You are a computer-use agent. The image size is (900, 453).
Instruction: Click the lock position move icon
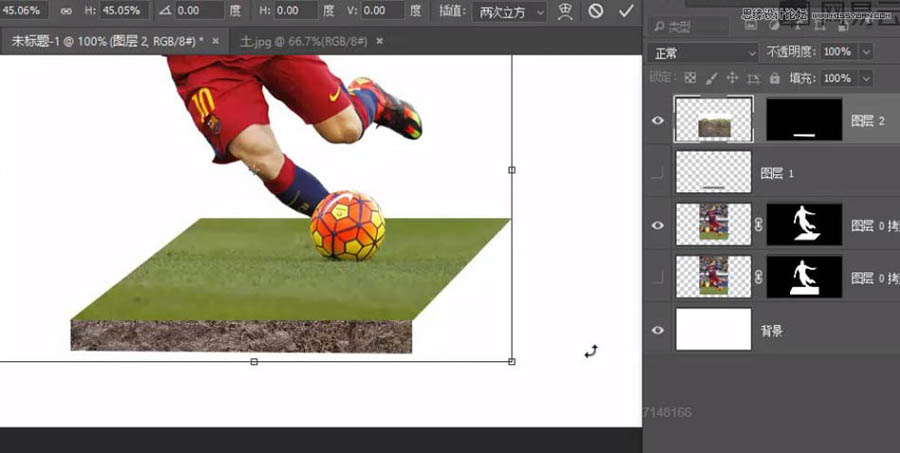click(732, 78)
